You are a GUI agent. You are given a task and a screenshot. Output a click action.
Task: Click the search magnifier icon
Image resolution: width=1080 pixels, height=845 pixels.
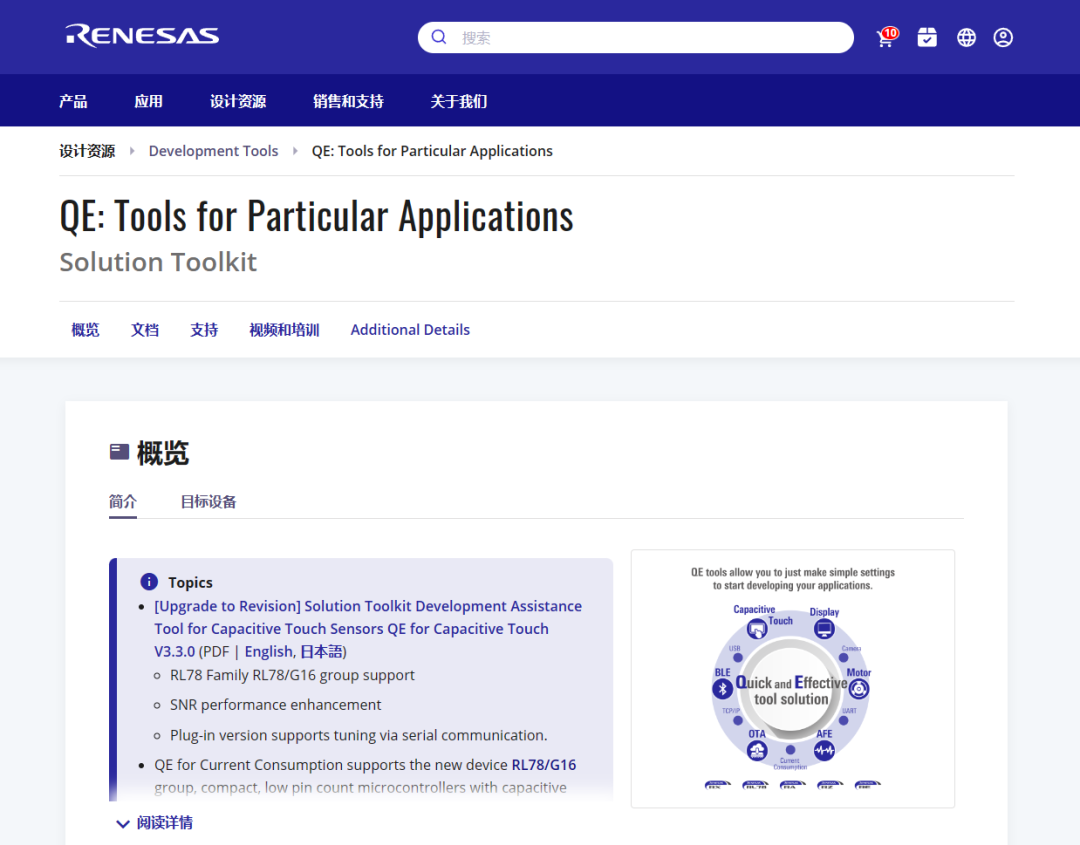pyautogui.click(x=439, y=37)
